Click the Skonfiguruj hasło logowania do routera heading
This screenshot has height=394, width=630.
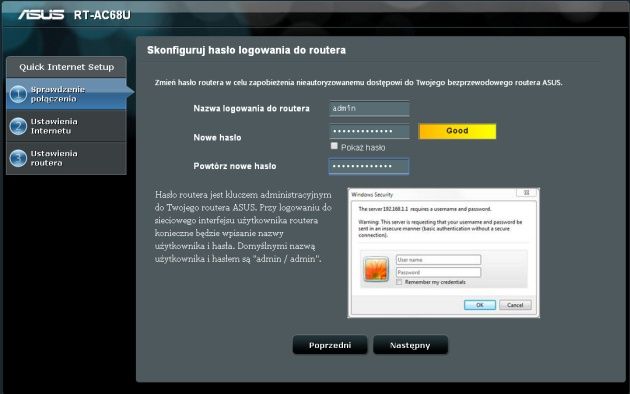click(x=246, y=50)
